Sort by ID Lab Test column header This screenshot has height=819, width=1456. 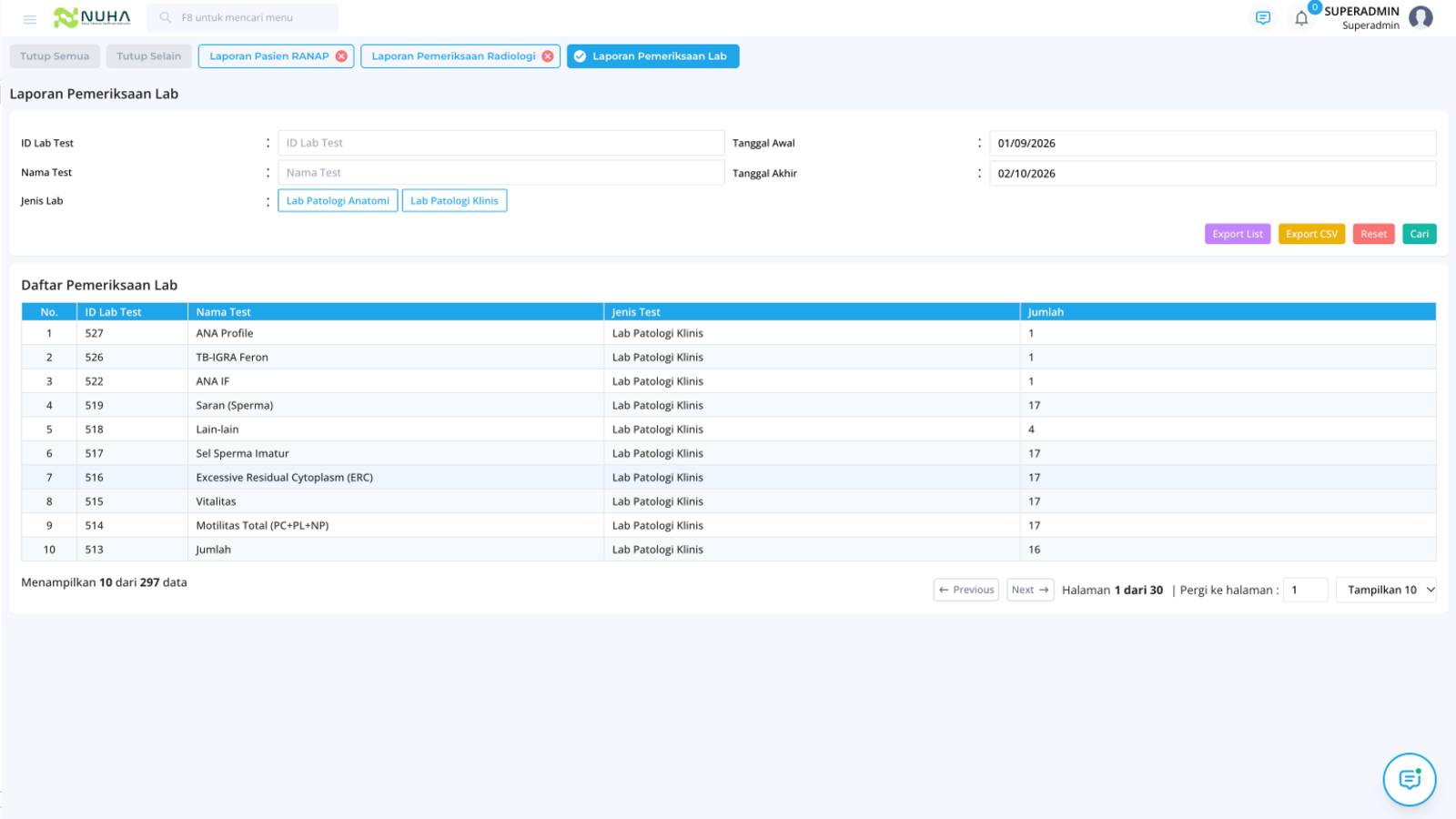pos(132,312)
